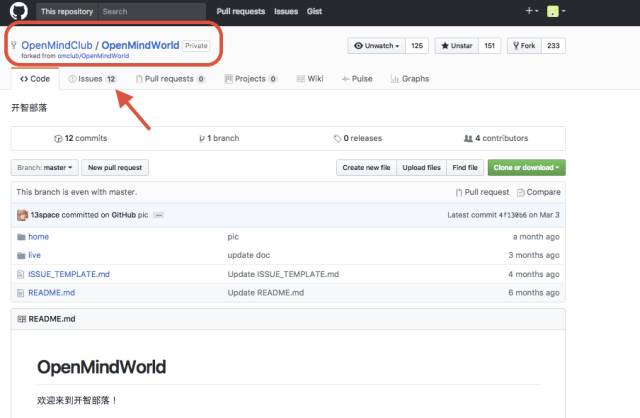Open the user avatar menu
This screenshot has width=640, height=418.
pos(556,11)
